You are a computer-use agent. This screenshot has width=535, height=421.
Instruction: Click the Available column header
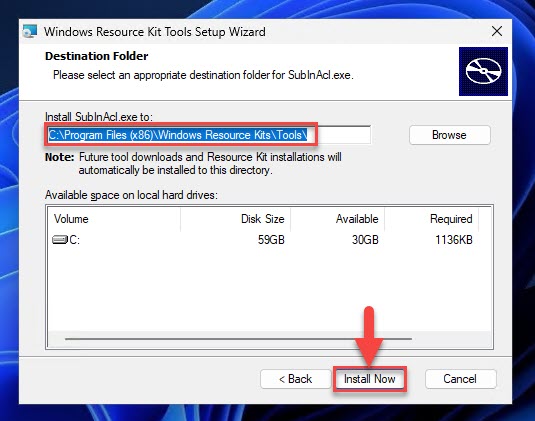click(x=337, y=219)
